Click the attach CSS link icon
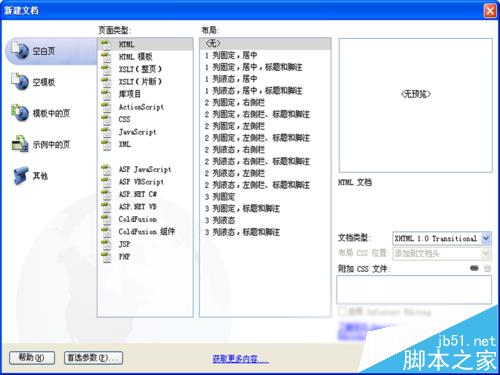 pyautogui.click(x=474, y=268)
